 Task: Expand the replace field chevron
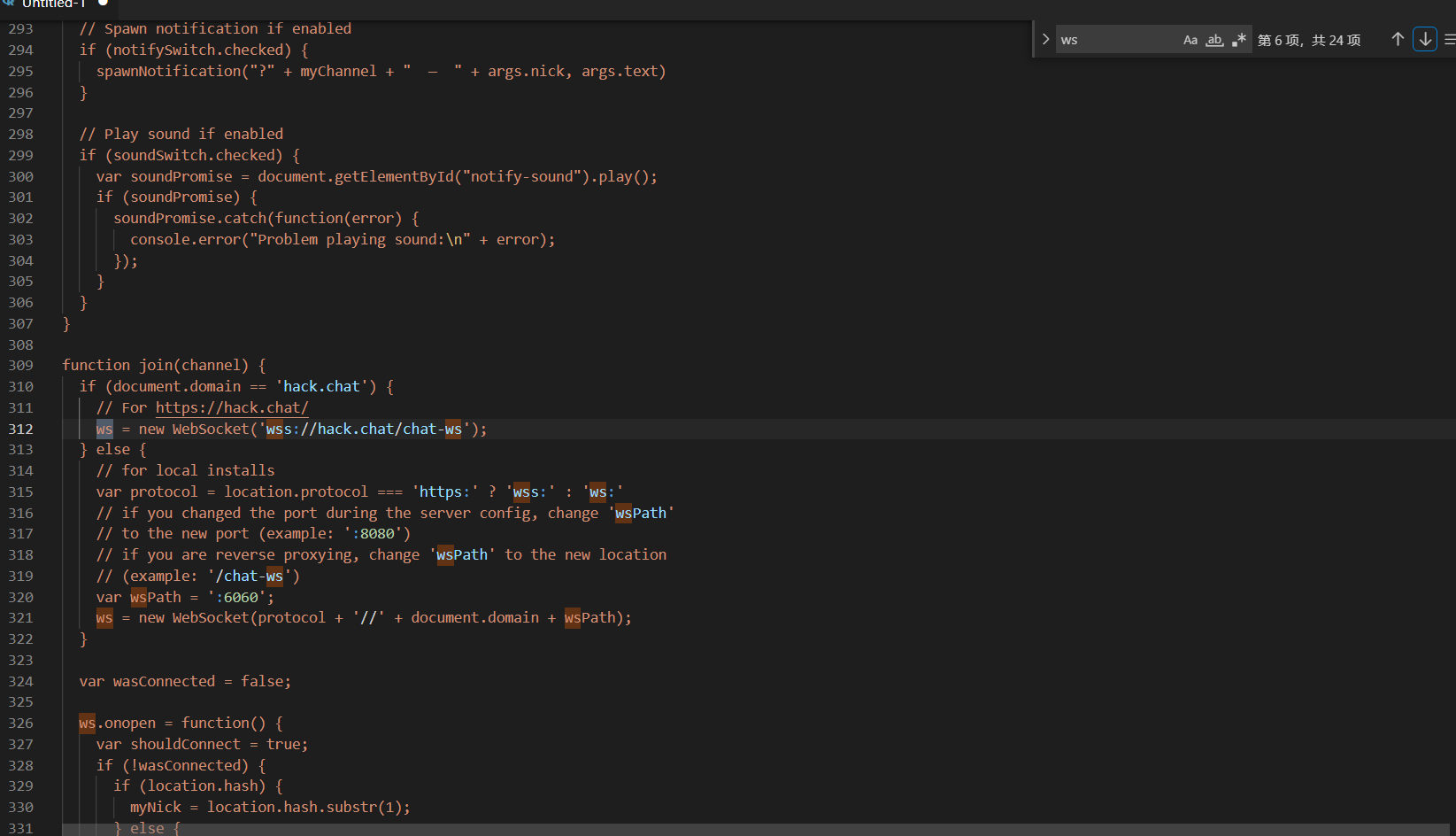[1045, 40]
